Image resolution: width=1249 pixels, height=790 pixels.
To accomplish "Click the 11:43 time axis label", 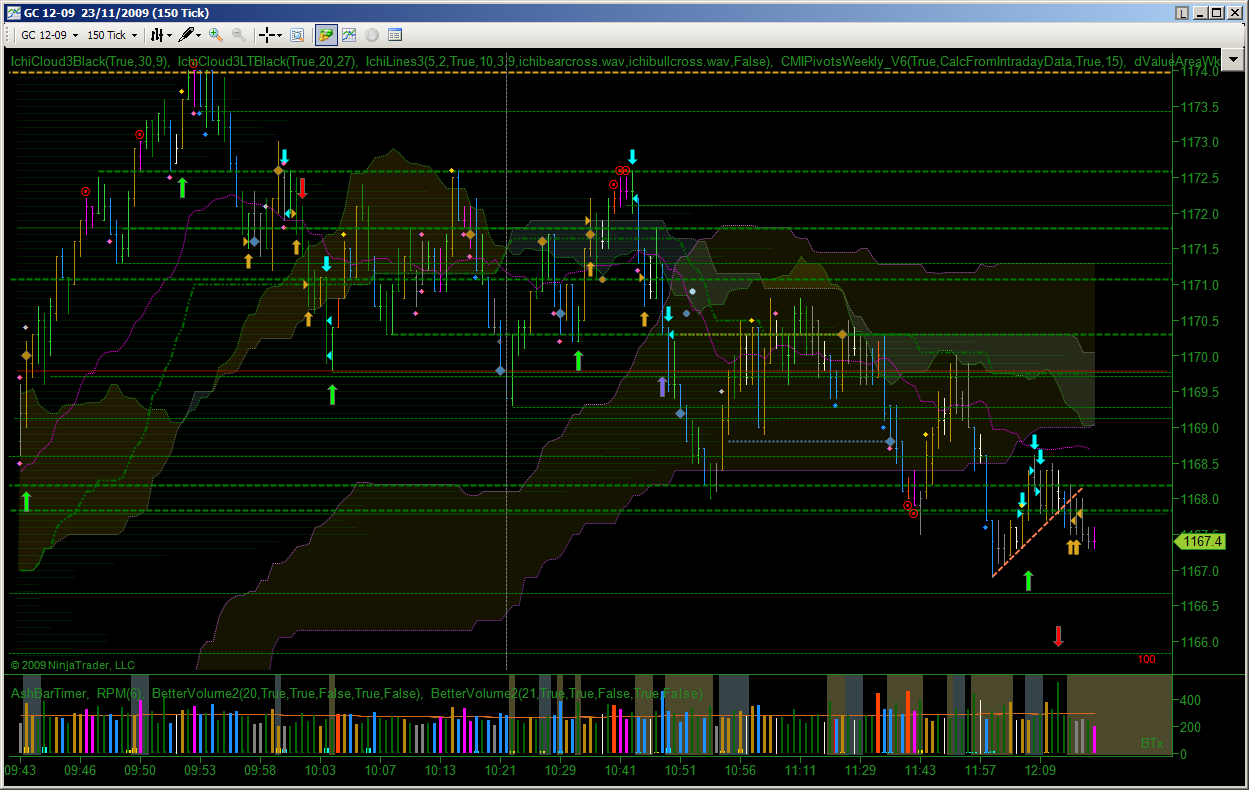I will point(920,771).
